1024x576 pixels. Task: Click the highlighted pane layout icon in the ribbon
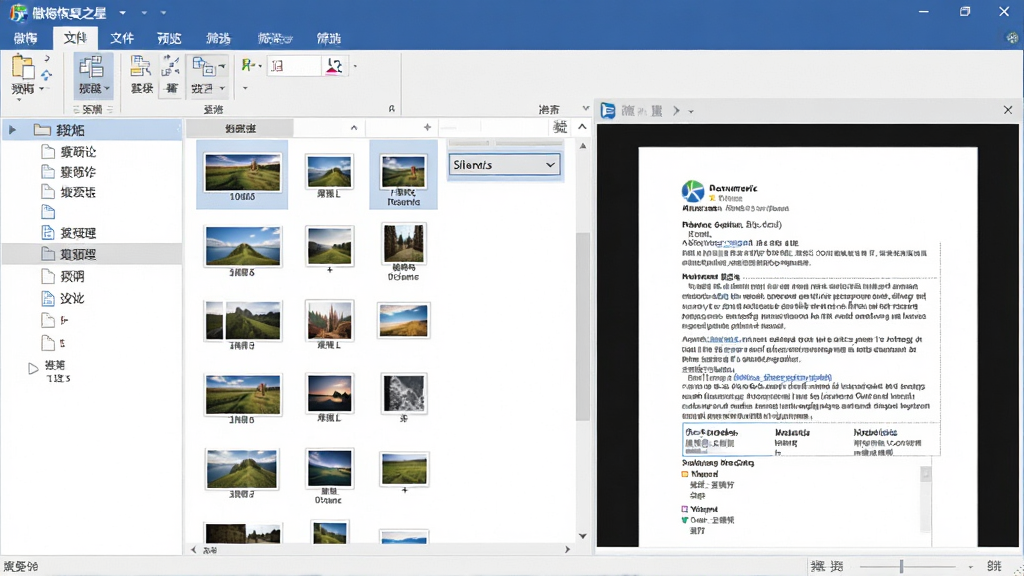(92, 67)
